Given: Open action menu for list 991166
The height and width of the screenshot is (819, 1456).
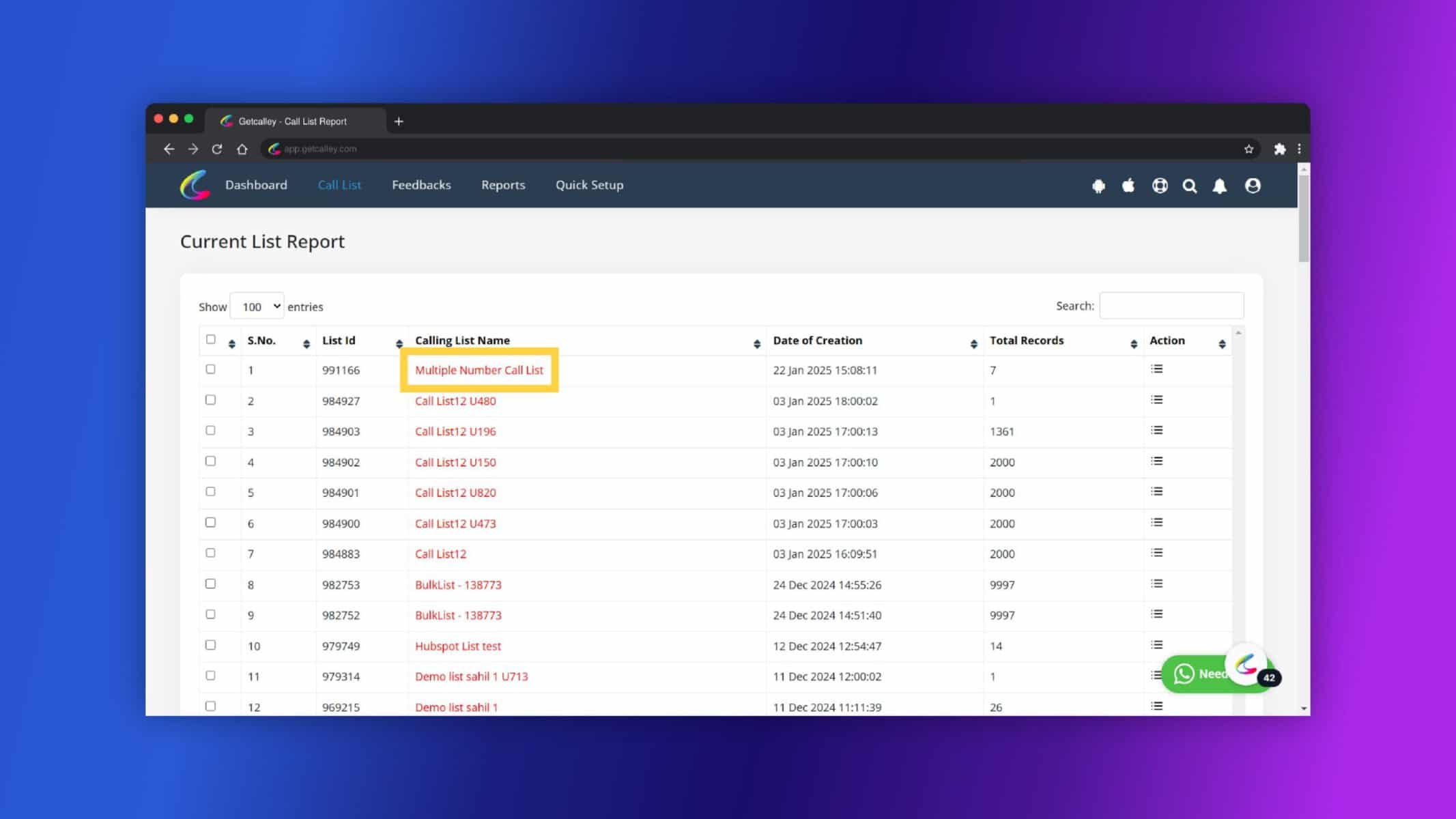Looking at the screenshot, I should (1156, 369).
